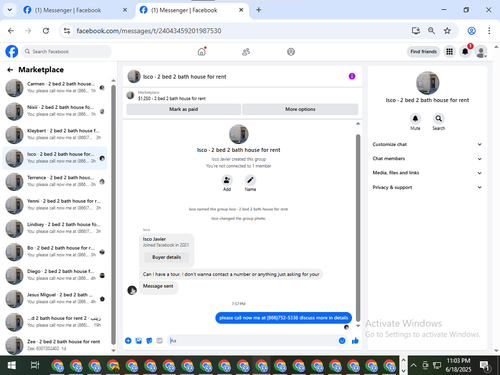The image size is (500, 375).
Task: Attach a photo file in composer
Action: coord(139,341)
